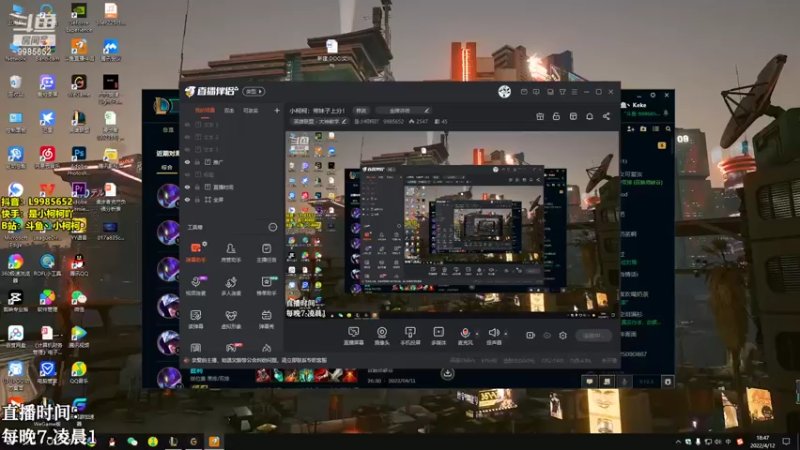Image resolution: width=800 pixels, height=450 pixels.
Task: Click the padlock icon in the stream header
Action: [x=556, y=116]
